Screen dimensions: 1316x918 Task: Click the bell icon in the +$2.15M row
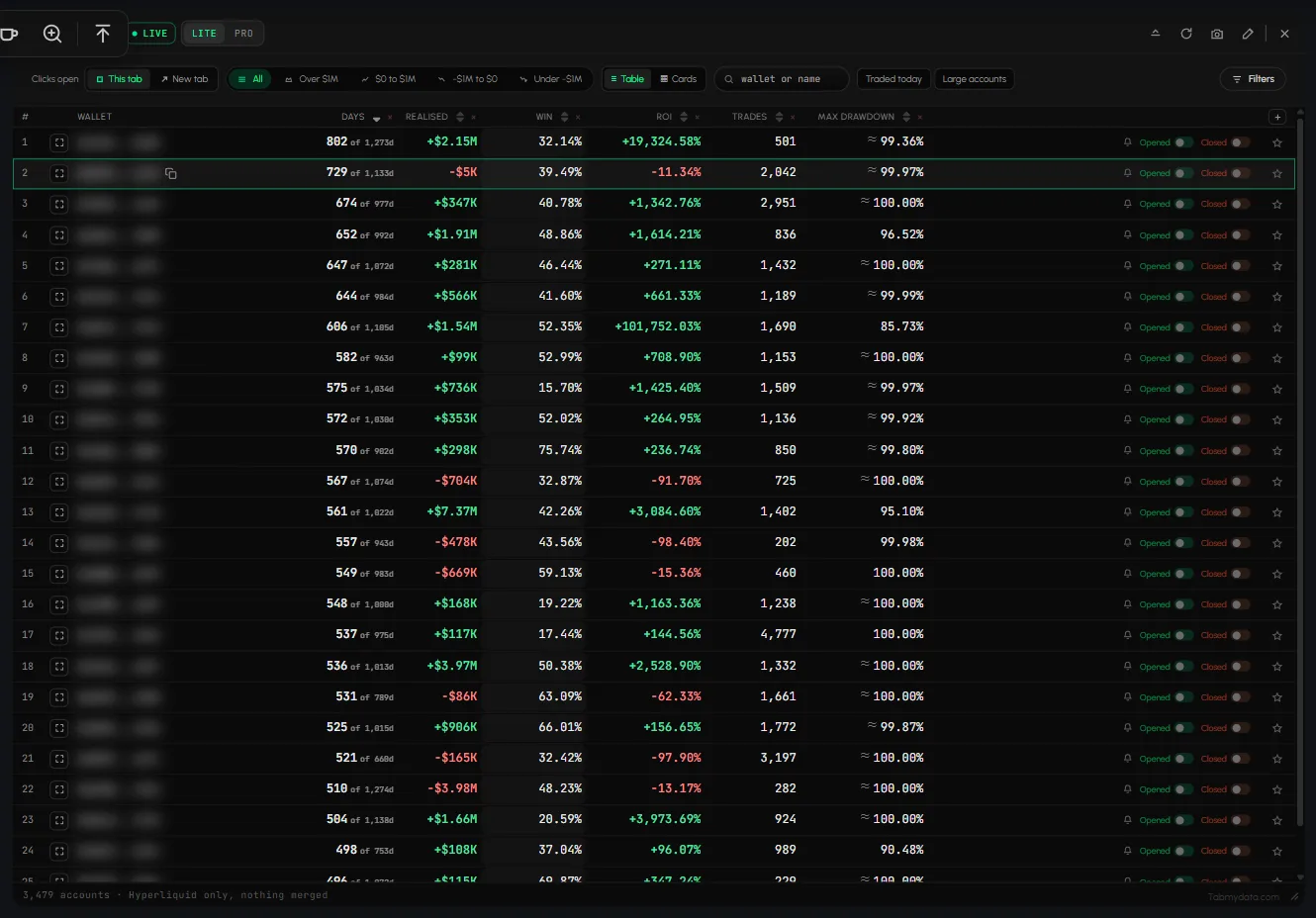pyautogui.click(x=1127, y=142)
